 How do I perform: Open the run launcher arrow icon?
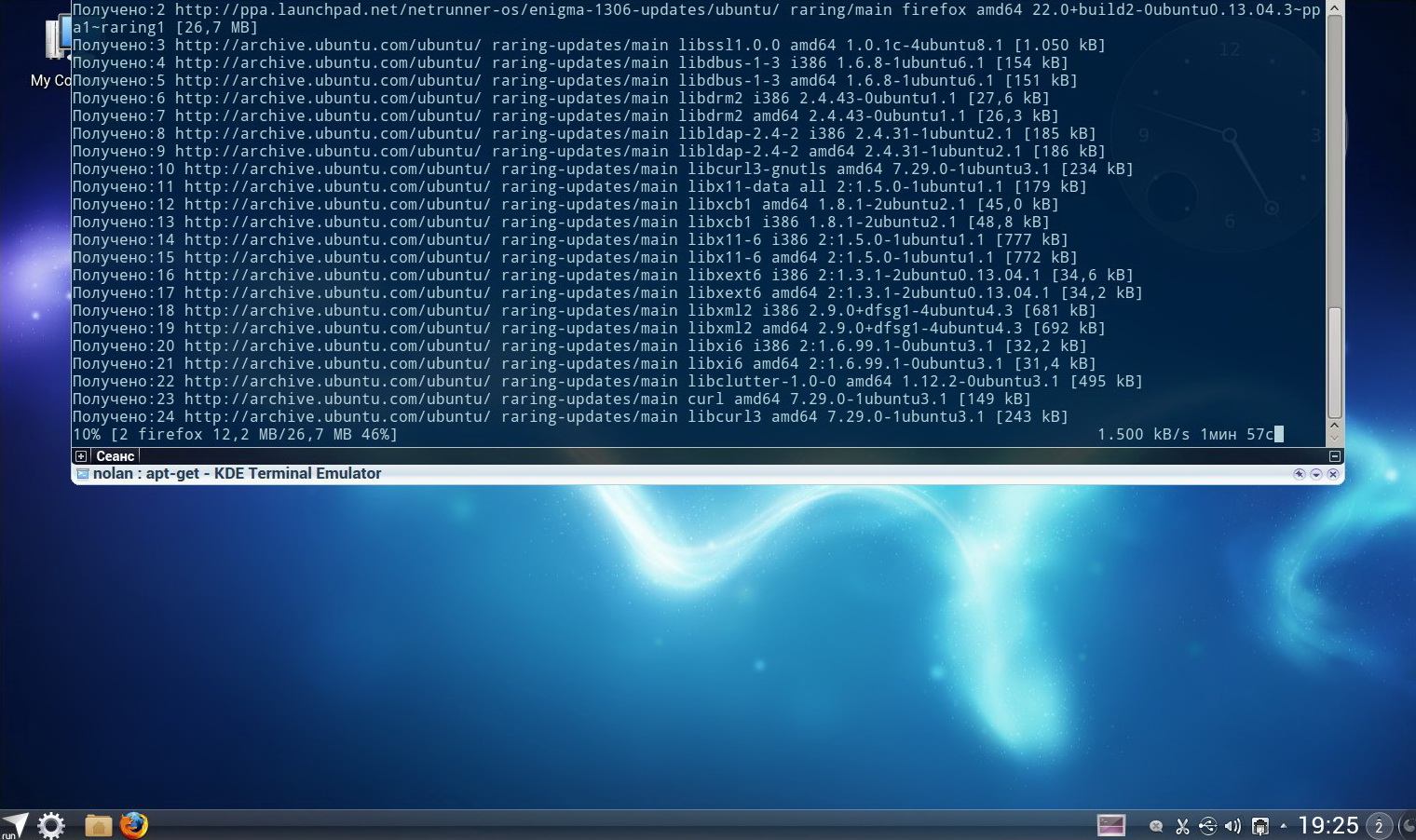15,825
